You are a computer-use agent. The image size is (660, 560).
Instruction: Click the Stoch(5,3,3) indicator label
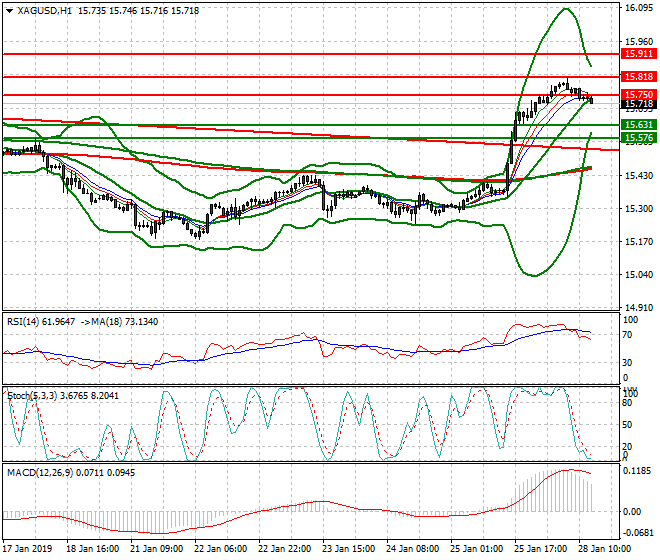[32, 395]
